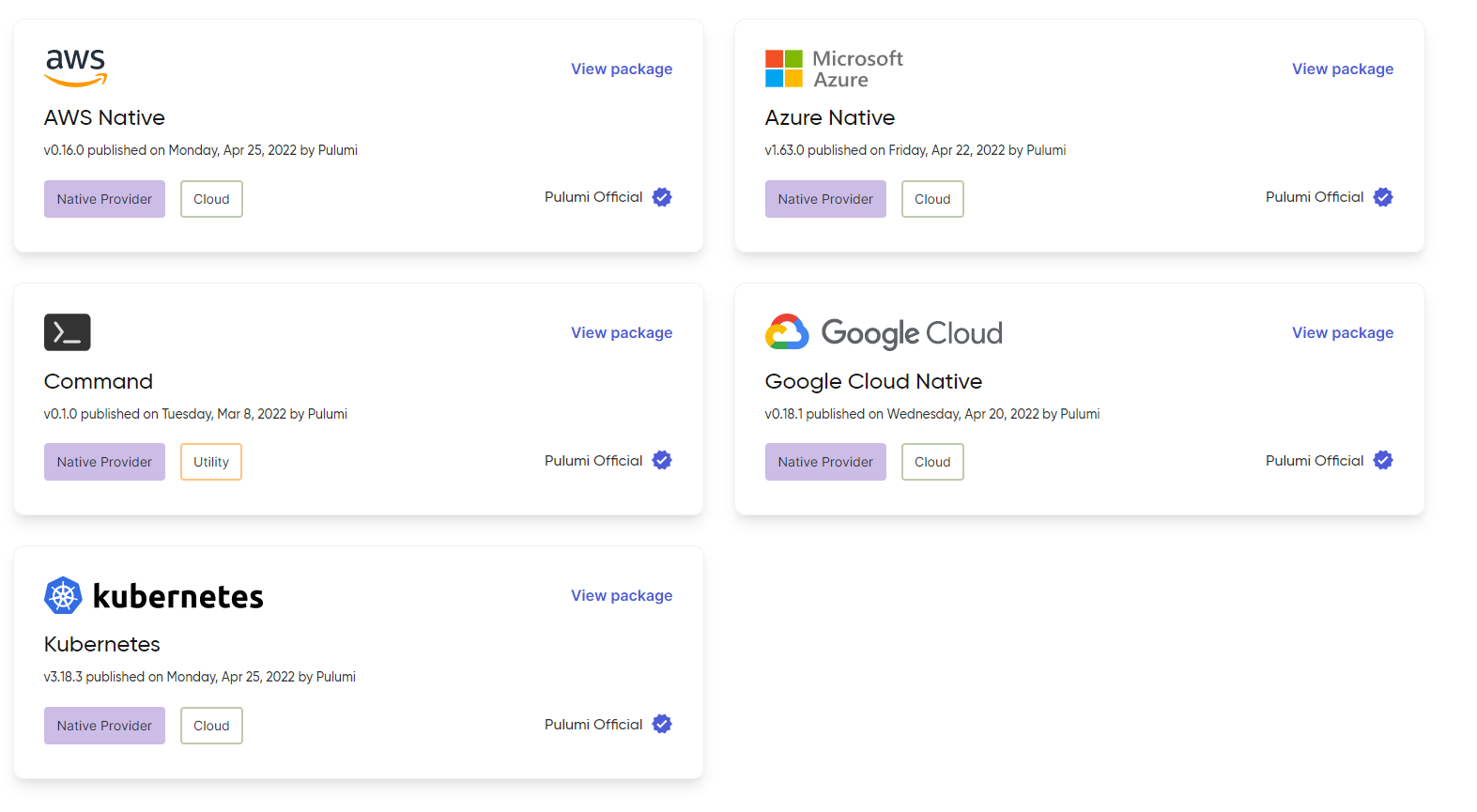Click the Google Cloud logo
The image size is (1477, 812).
click(x=883, y=332)
